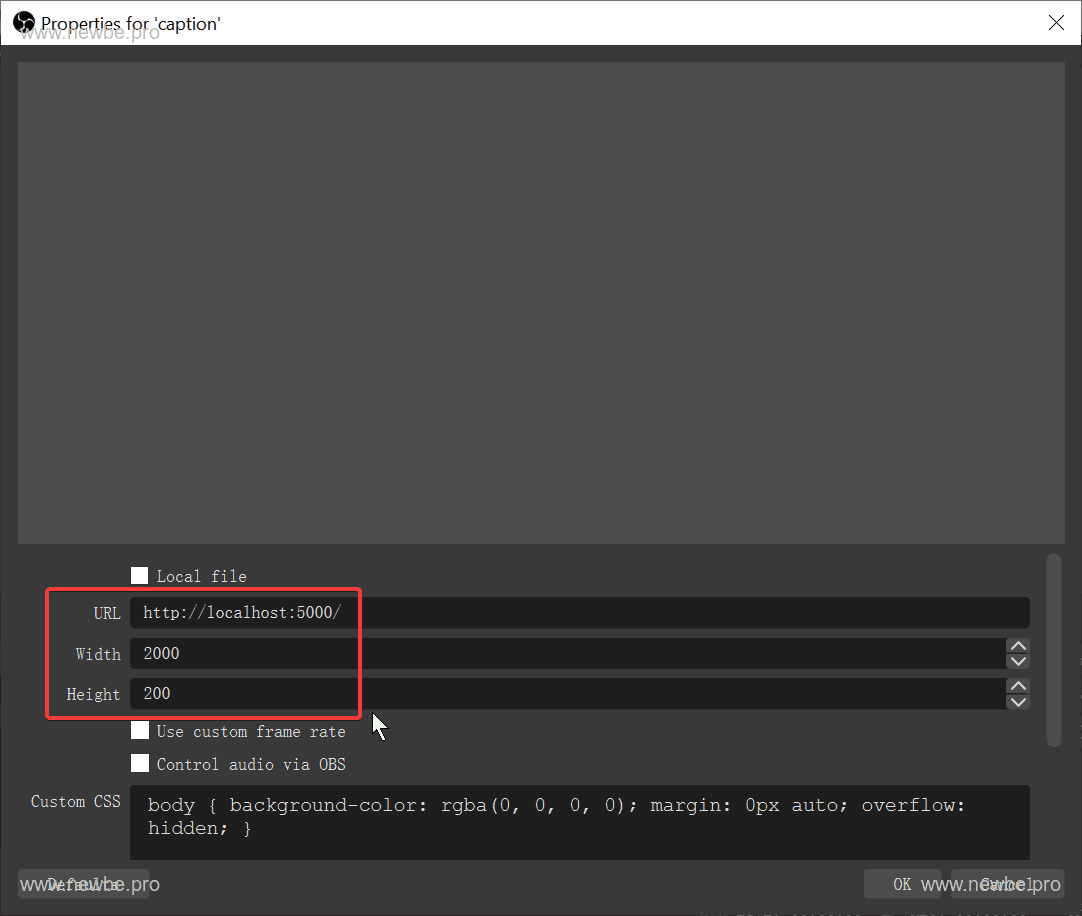Decrease the Width value using its down arrow

(1018, 662)
